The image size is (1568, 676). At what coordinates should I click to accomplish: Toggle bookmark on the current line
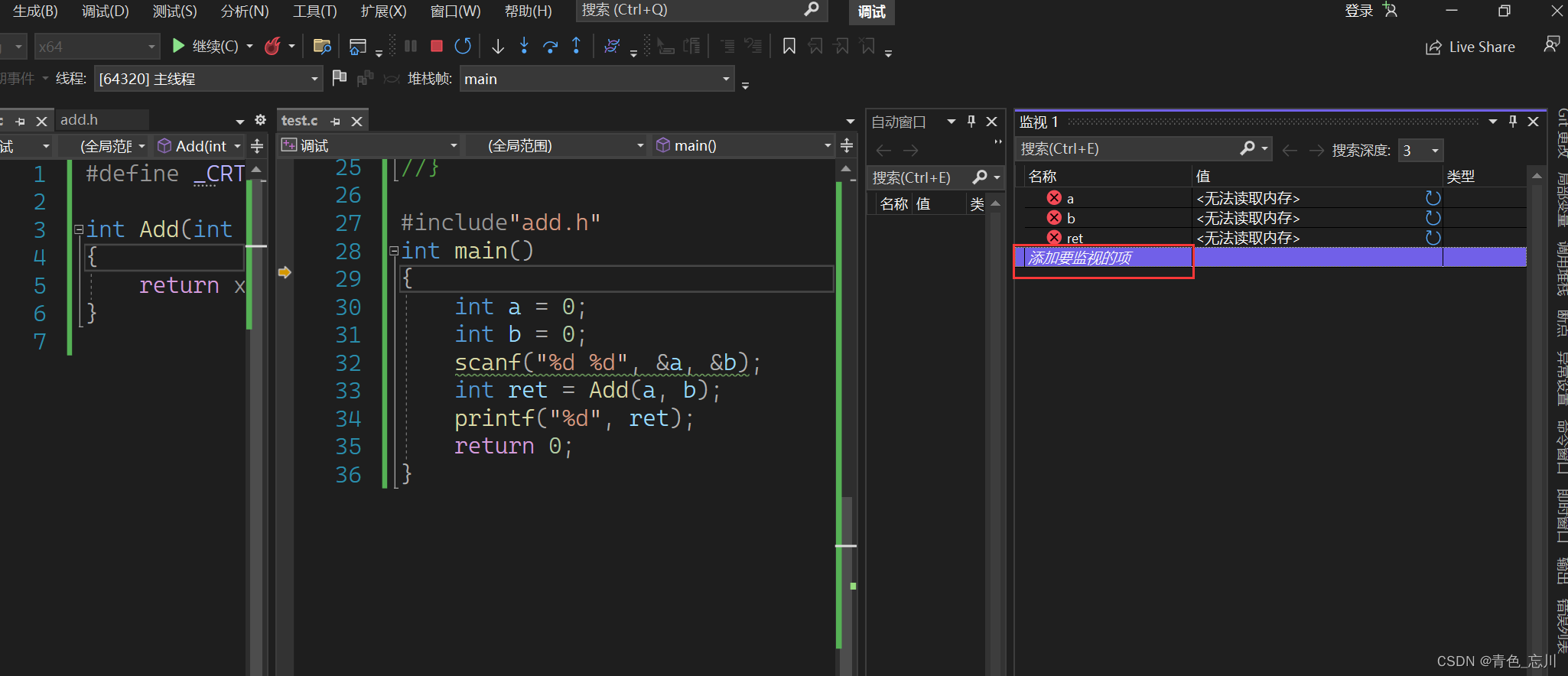(x=789, y=47)
